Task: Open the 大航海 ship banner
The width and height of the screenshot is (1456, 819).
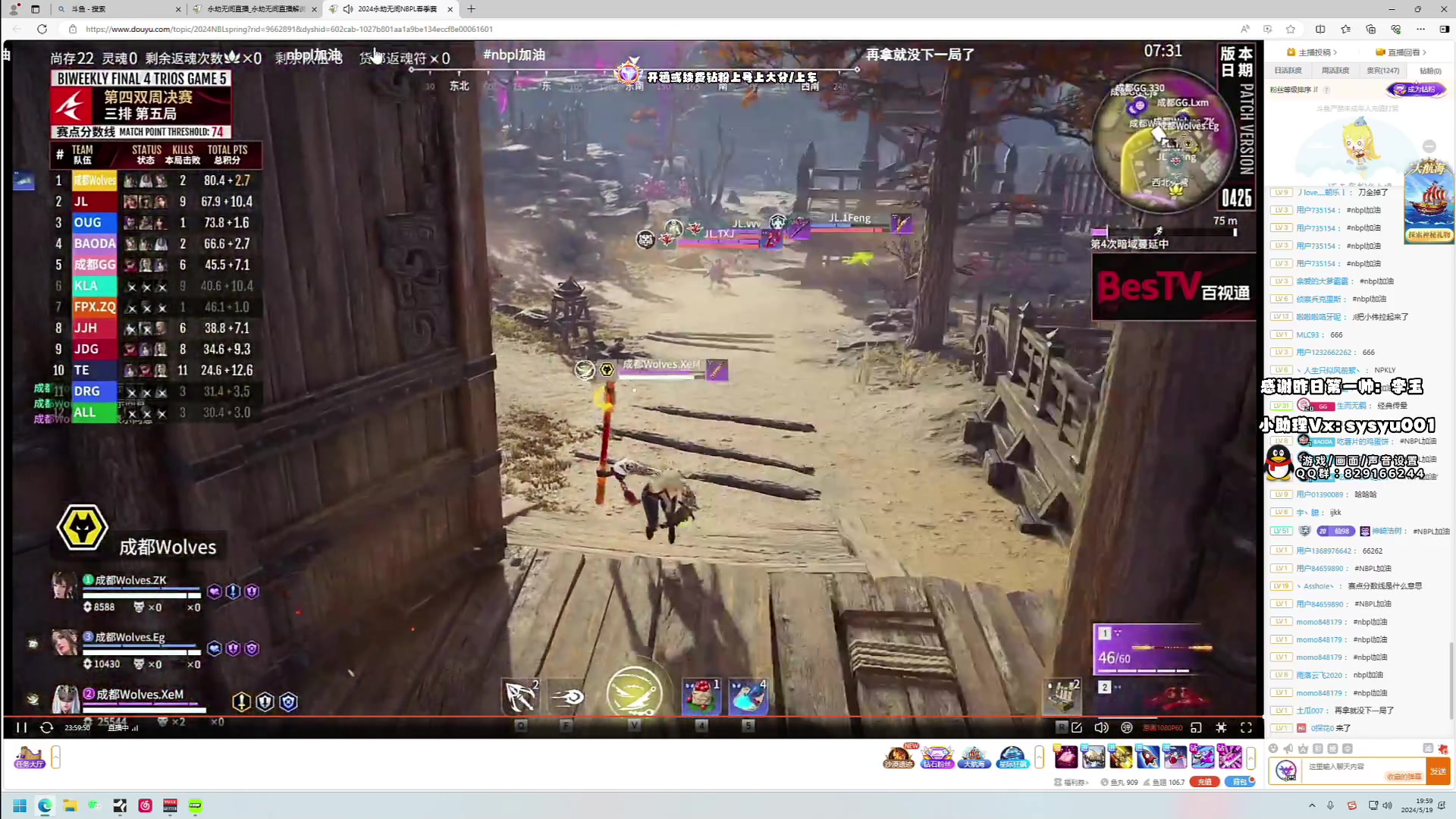Action: point(1429,201)
